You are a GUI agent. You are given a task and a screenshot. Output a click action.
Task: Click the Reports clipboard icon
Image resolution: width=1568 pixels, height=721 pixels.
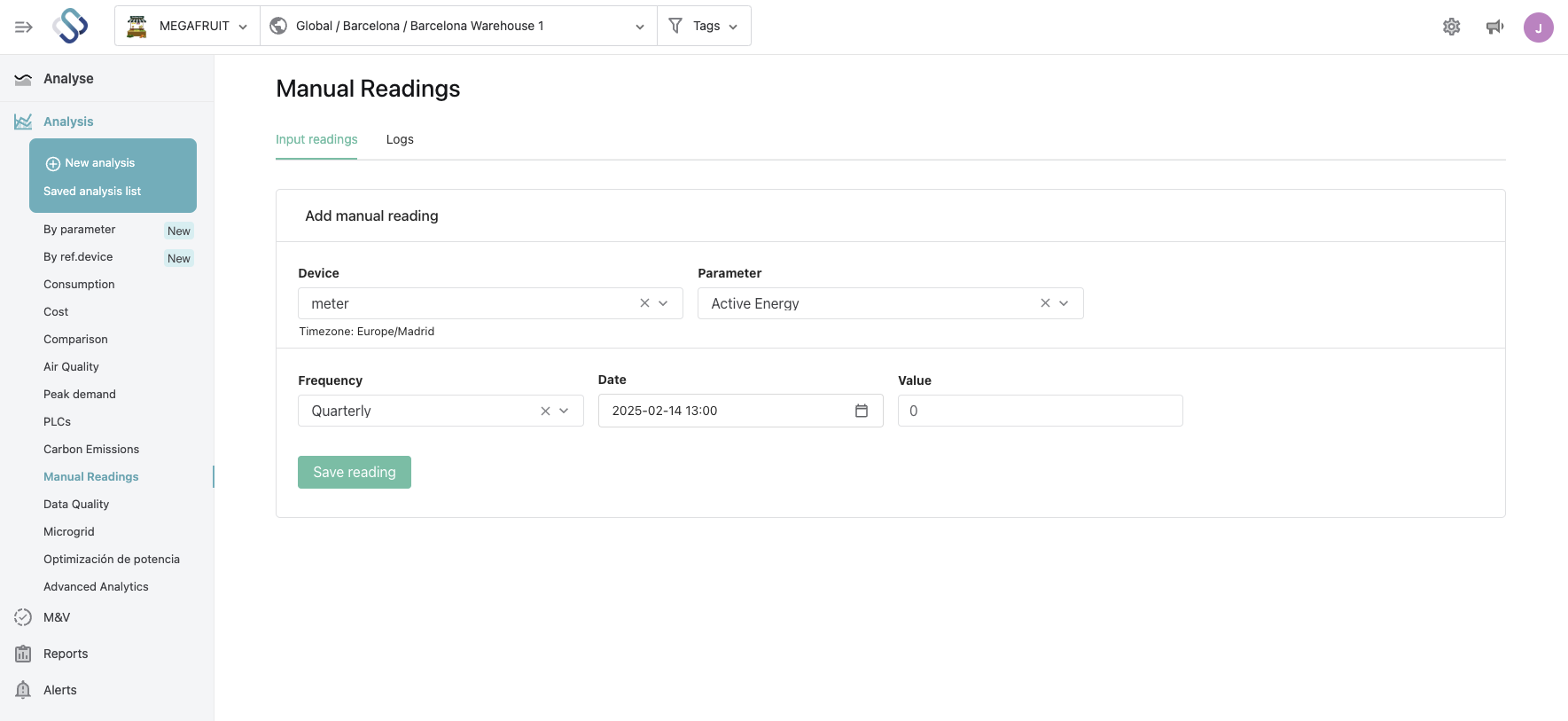[x=23, y=654]
